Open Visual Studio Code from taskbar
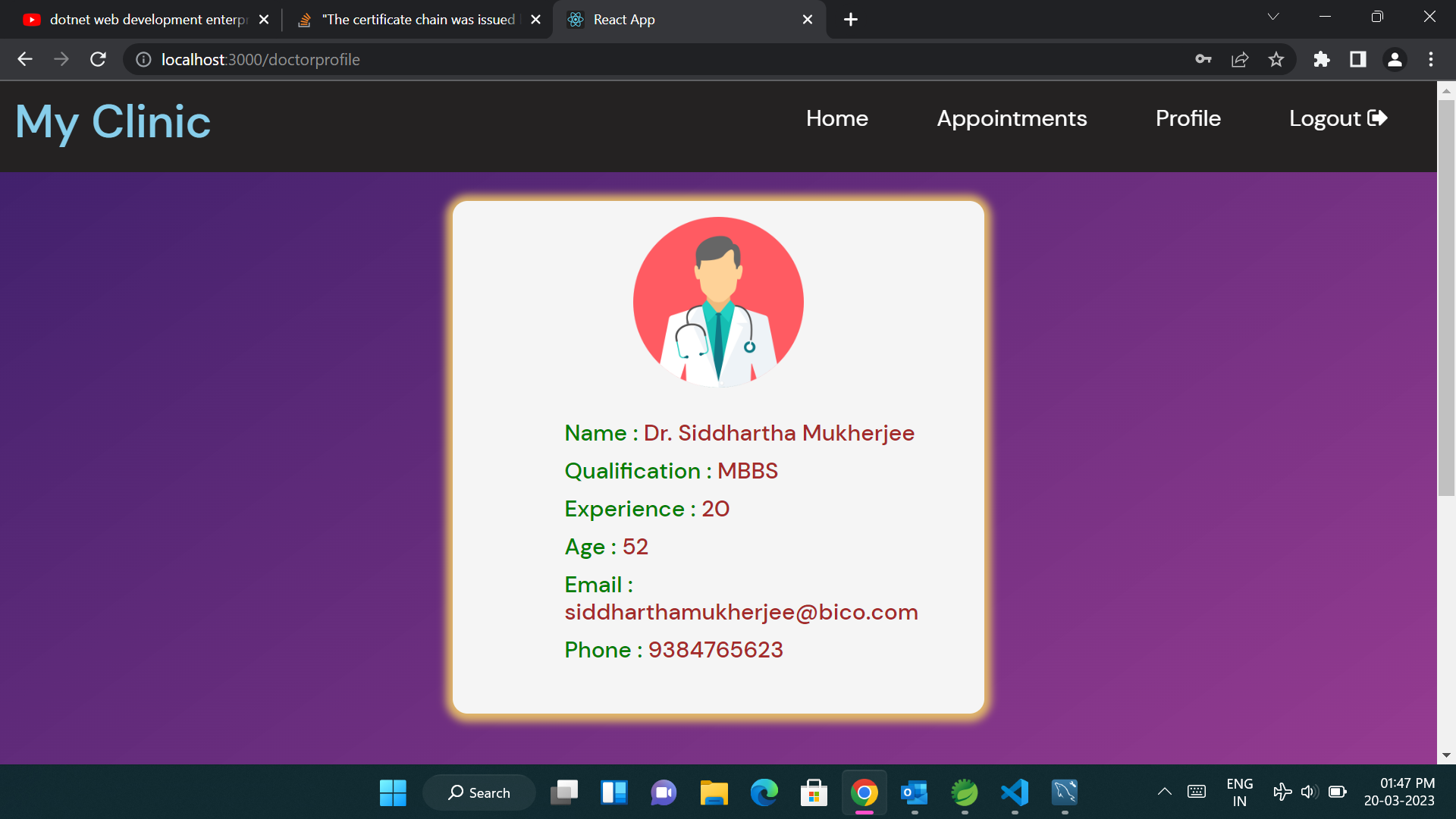 [1015, 792]
